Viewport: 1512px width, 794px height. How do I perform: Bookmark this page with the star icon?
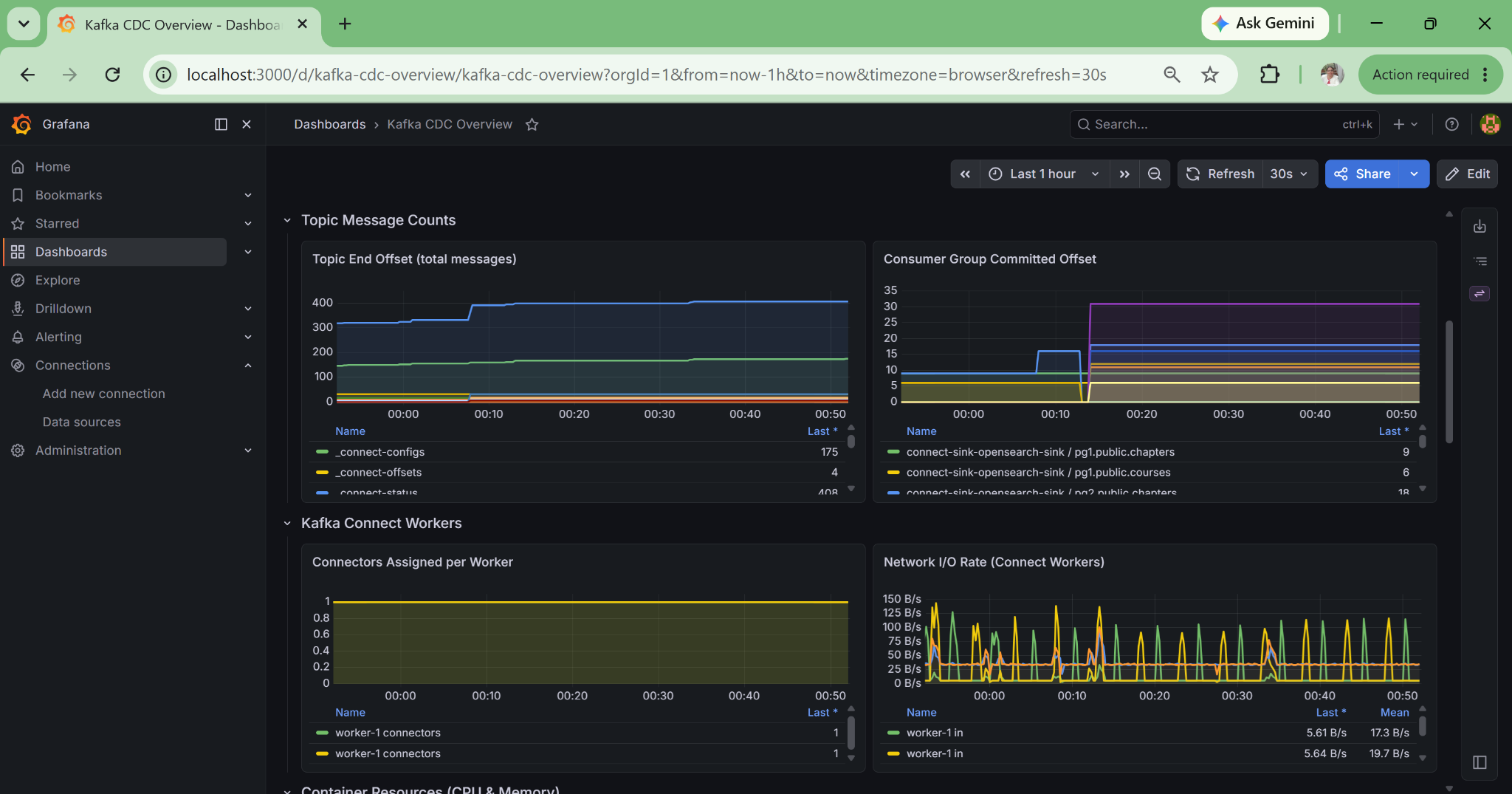coord(1209,75)
